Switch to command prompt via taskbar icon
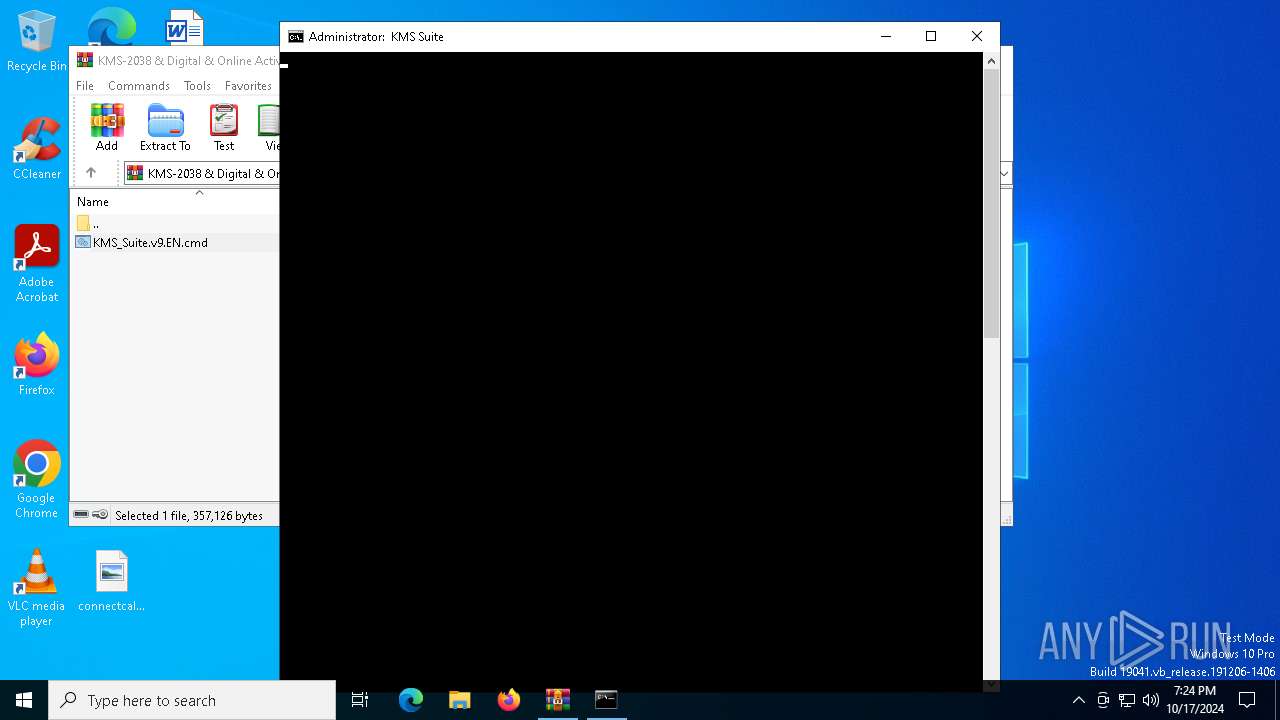This screenshot has height=720, width=1280. (606, 700)
